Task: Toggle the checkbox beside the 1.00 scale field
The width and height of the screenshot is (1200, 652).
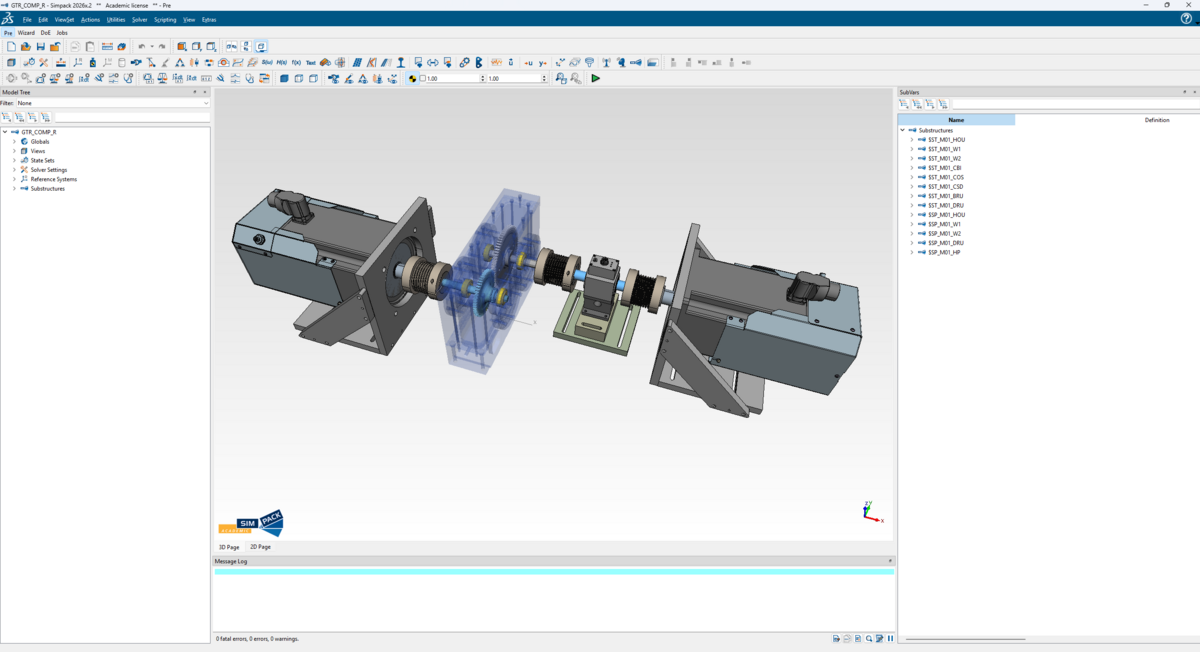Action: tap(423, 78)
